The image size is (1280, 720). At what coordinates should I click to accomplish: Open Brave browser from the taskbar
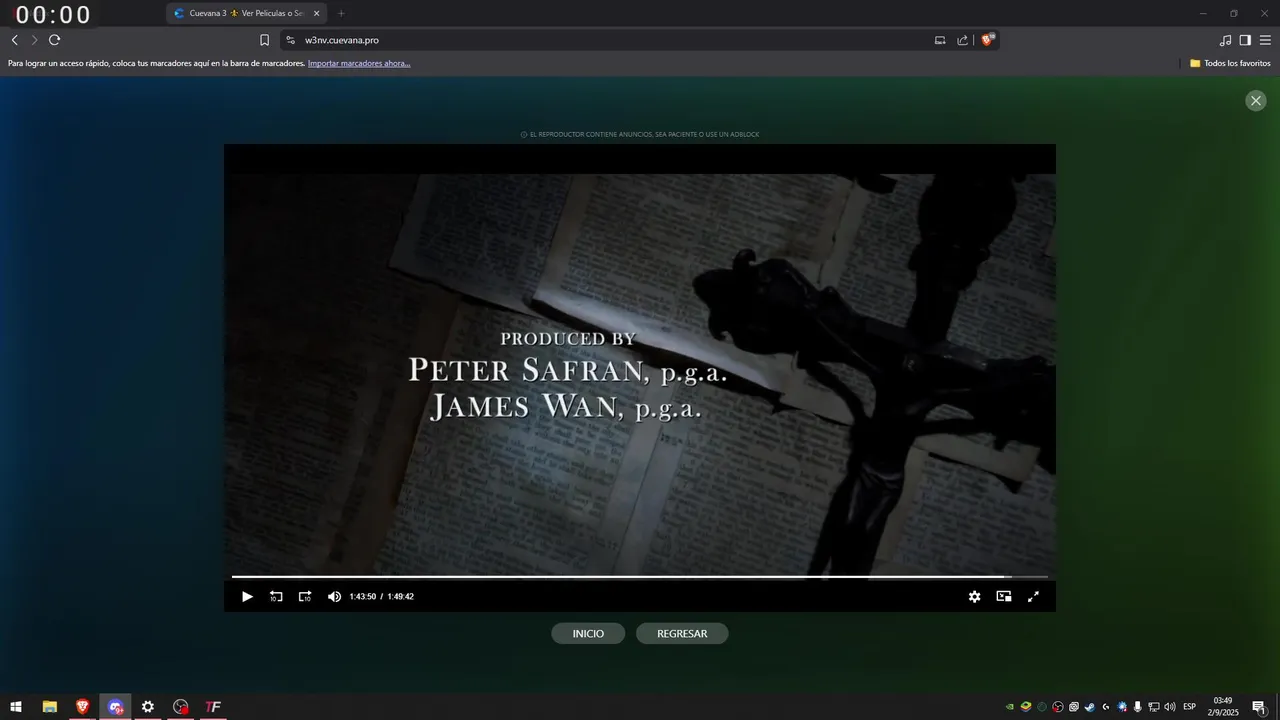click(x=82, y=707)
